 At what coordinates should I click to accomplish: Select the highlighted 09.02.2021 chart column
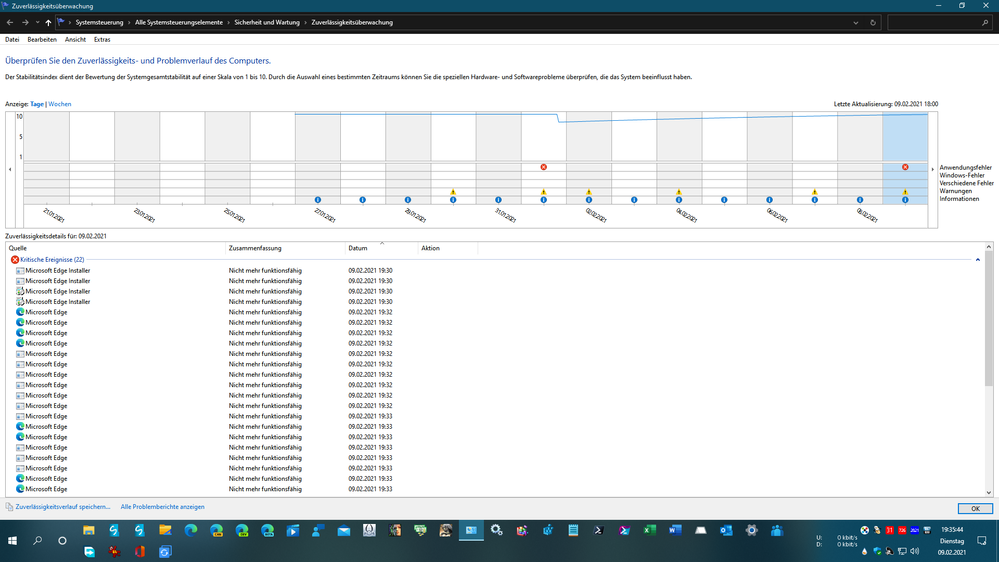click(x=905, y=158)
